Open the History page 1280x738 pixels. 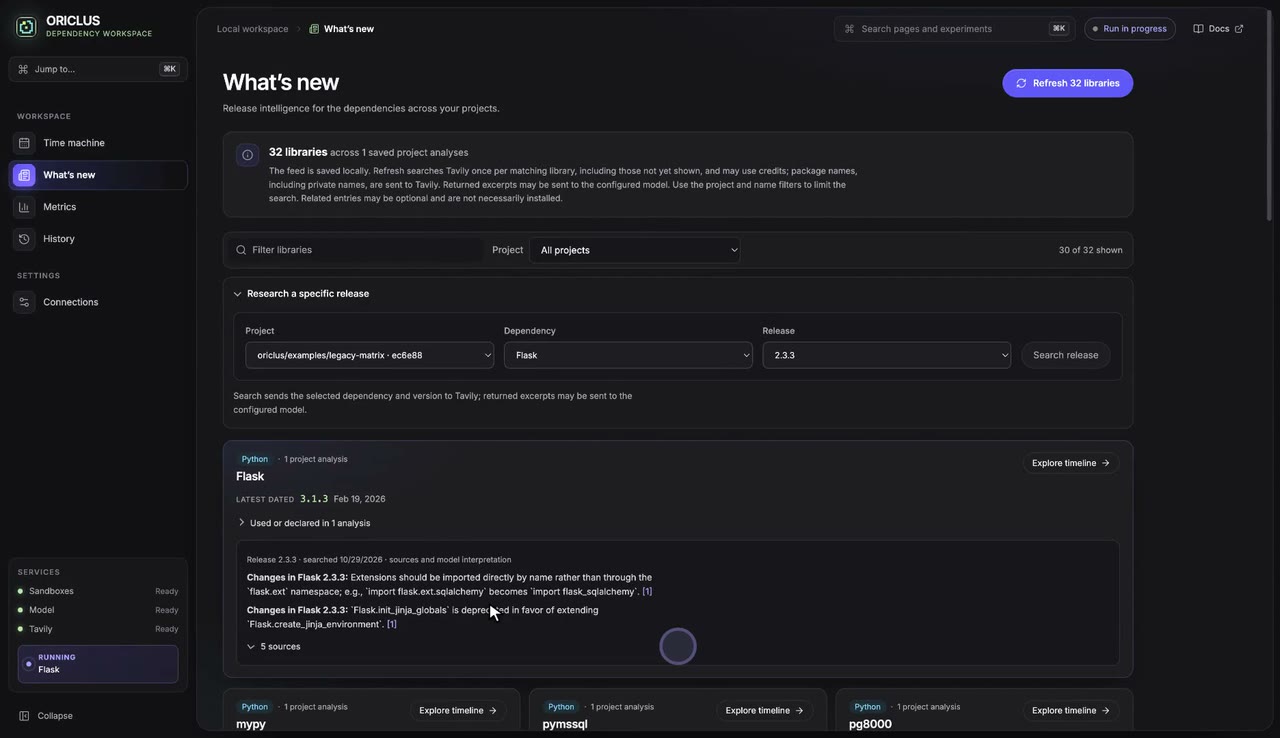coord(98,239)
